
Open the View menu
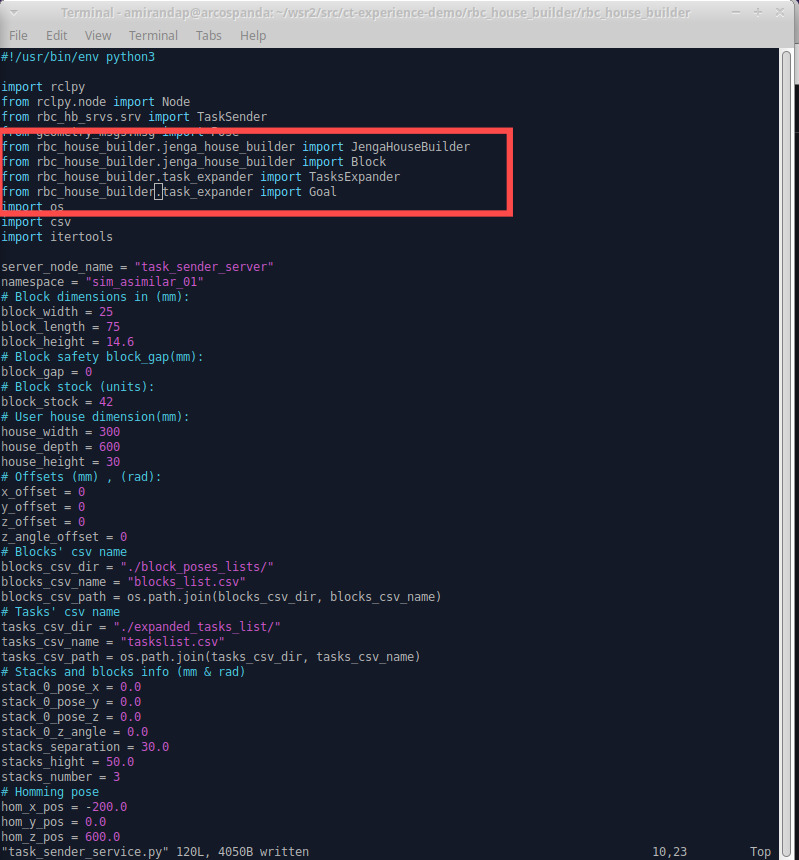coord(98,35)
